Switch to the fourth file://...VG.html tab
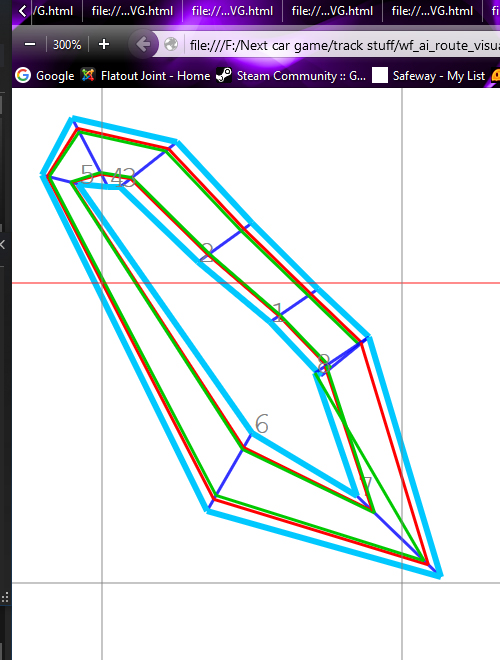 [x=432, y=11]
